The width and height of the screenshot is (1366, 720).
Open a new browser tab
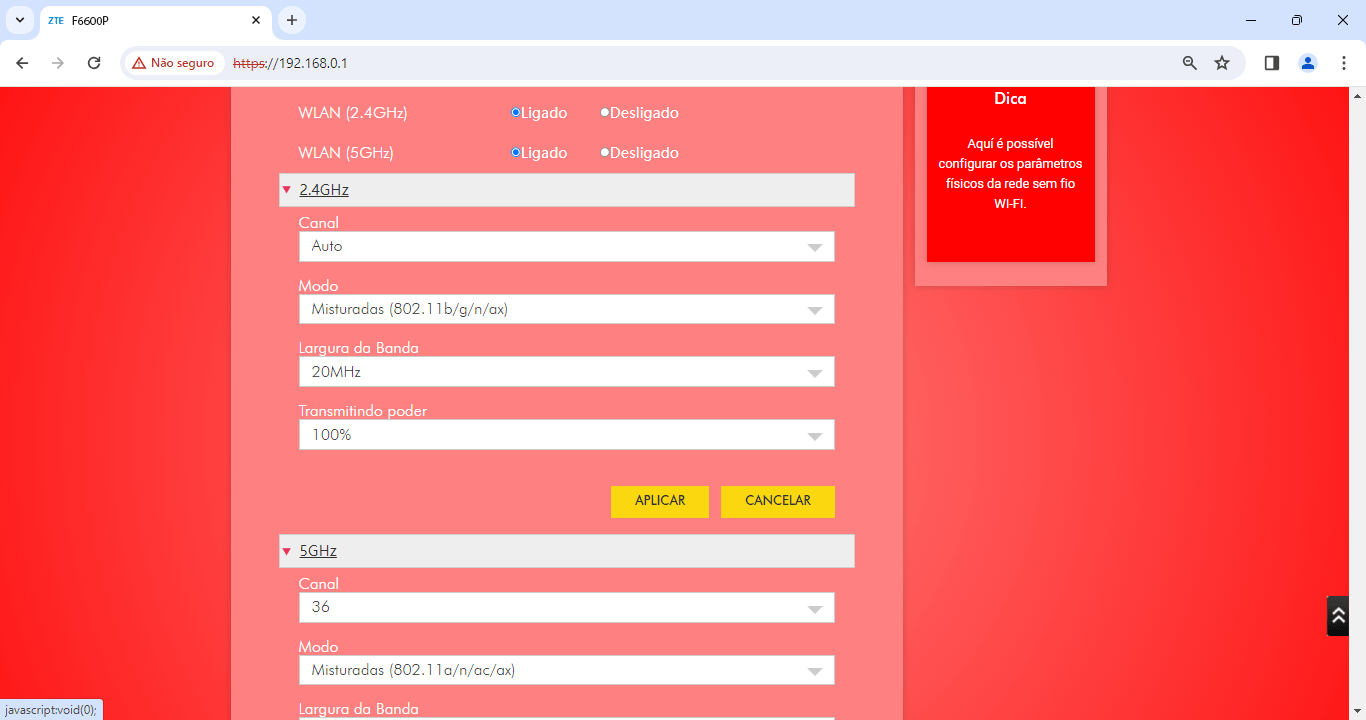click(x=292, y=20)
